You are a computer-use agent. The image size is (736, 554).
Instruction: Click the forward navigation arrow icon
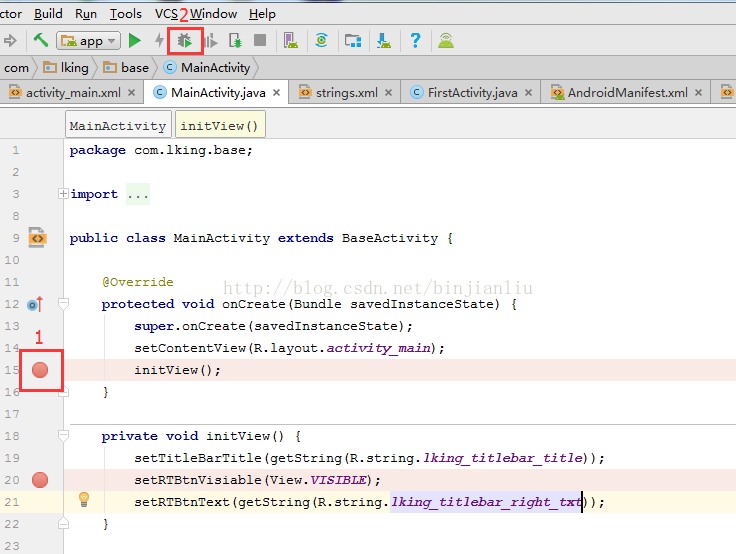pyautogui.click(x=10, y=41)
